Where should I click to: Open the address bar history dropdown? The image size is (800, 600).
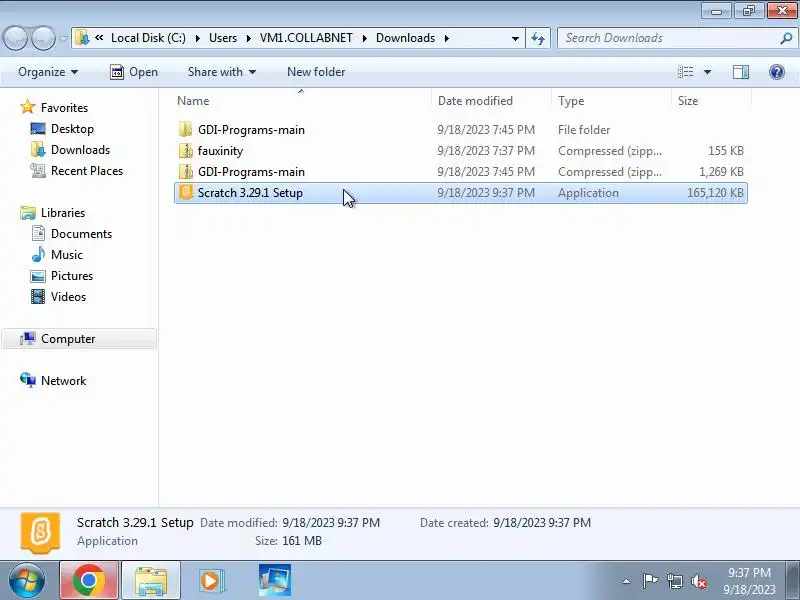[515, 38]
